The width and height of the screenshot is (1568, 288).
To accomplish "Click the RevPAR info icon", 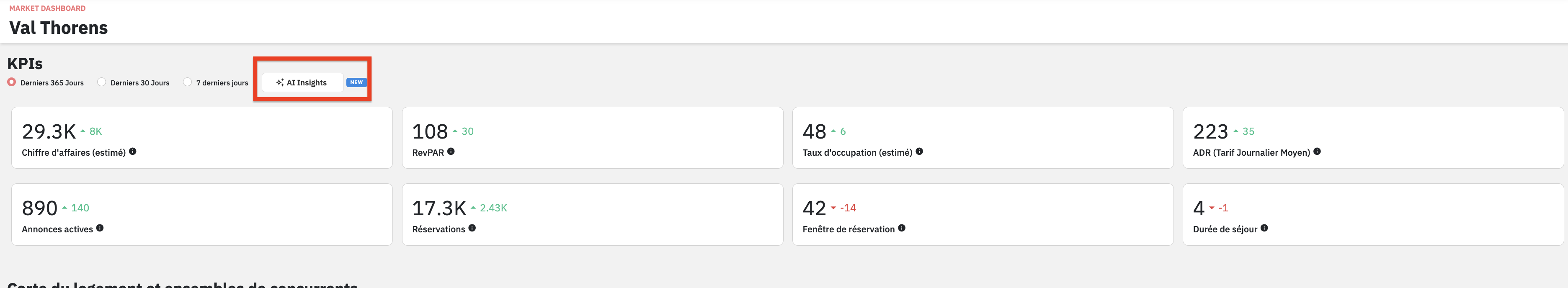I will coord(451,152).
